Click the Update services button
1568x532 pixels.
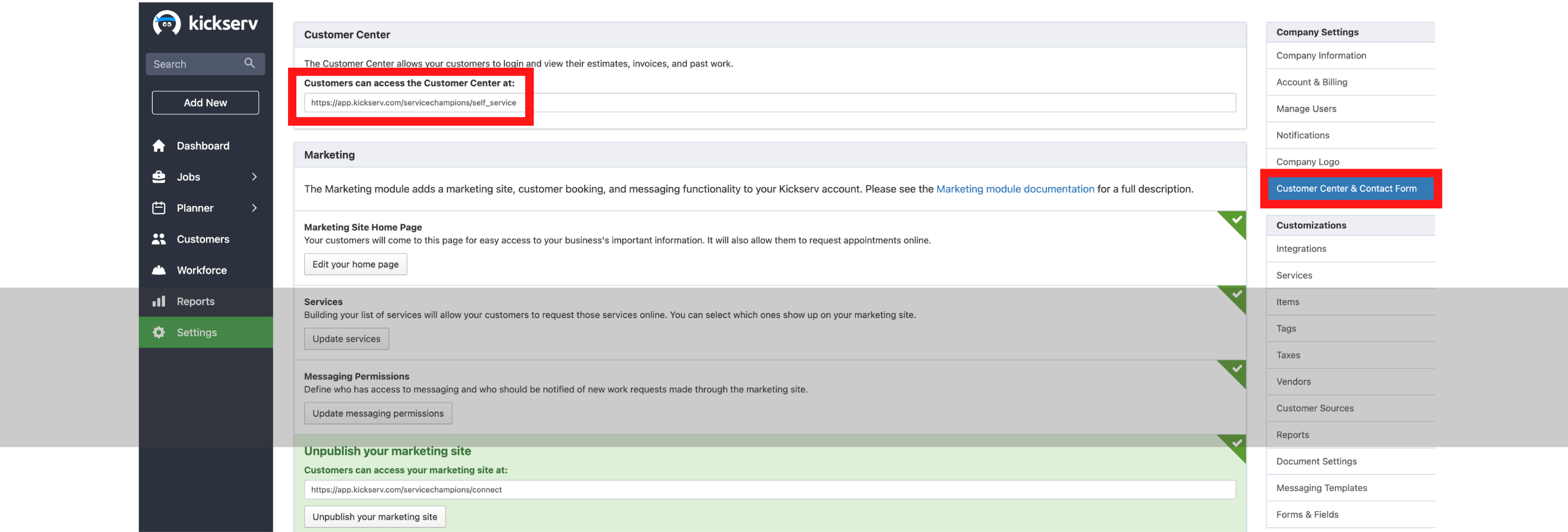pos(346,338)
